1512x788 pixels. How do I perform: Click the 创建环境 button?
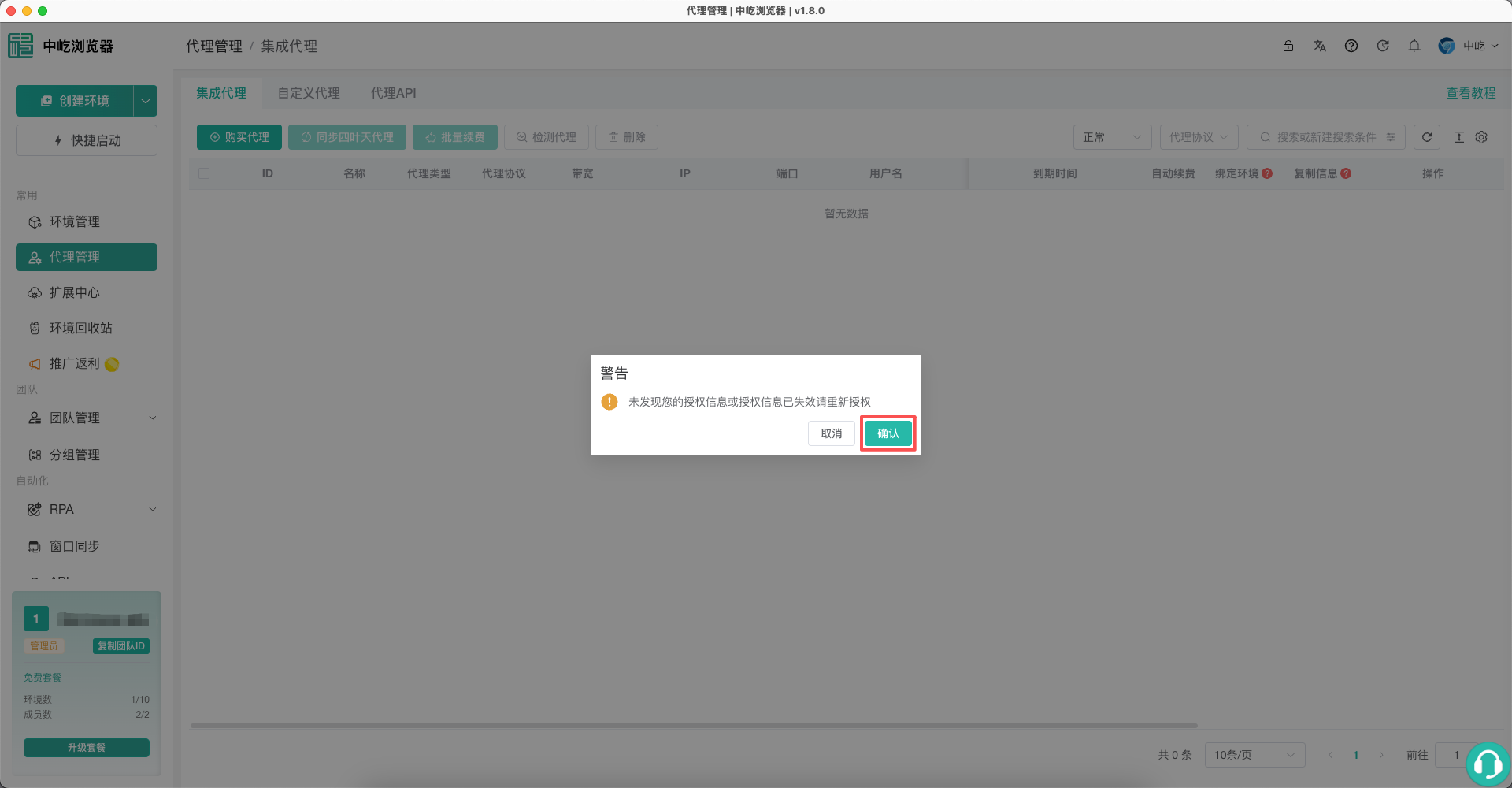(x=75, y=101)
